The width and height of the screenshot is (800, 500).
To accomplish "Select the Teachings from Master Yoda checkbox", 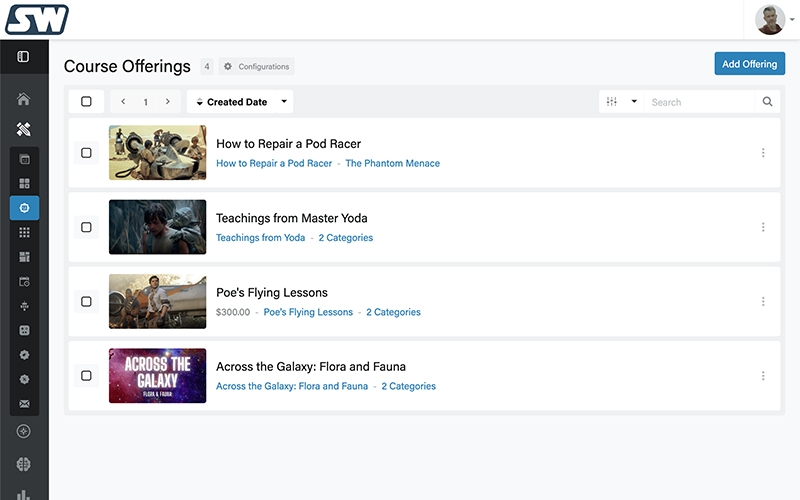I will click(86, 227).
